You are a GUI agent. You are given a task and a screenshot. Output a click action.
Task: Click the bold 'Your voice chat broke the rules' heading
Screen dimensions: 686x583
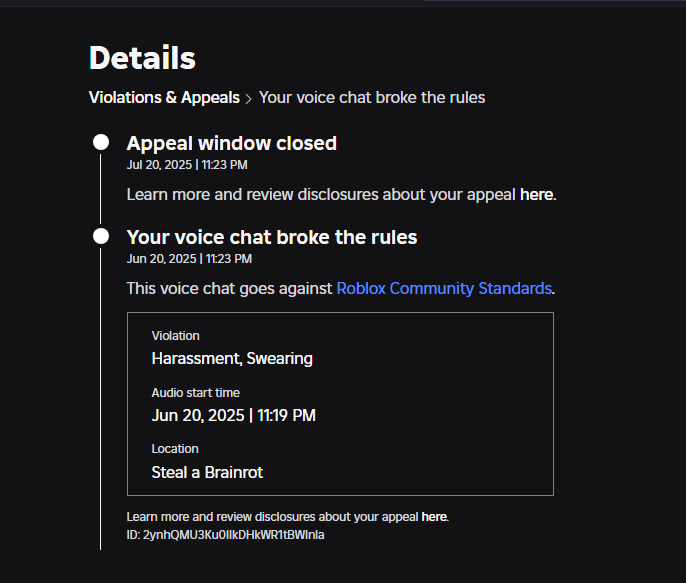tap(271, 237)
